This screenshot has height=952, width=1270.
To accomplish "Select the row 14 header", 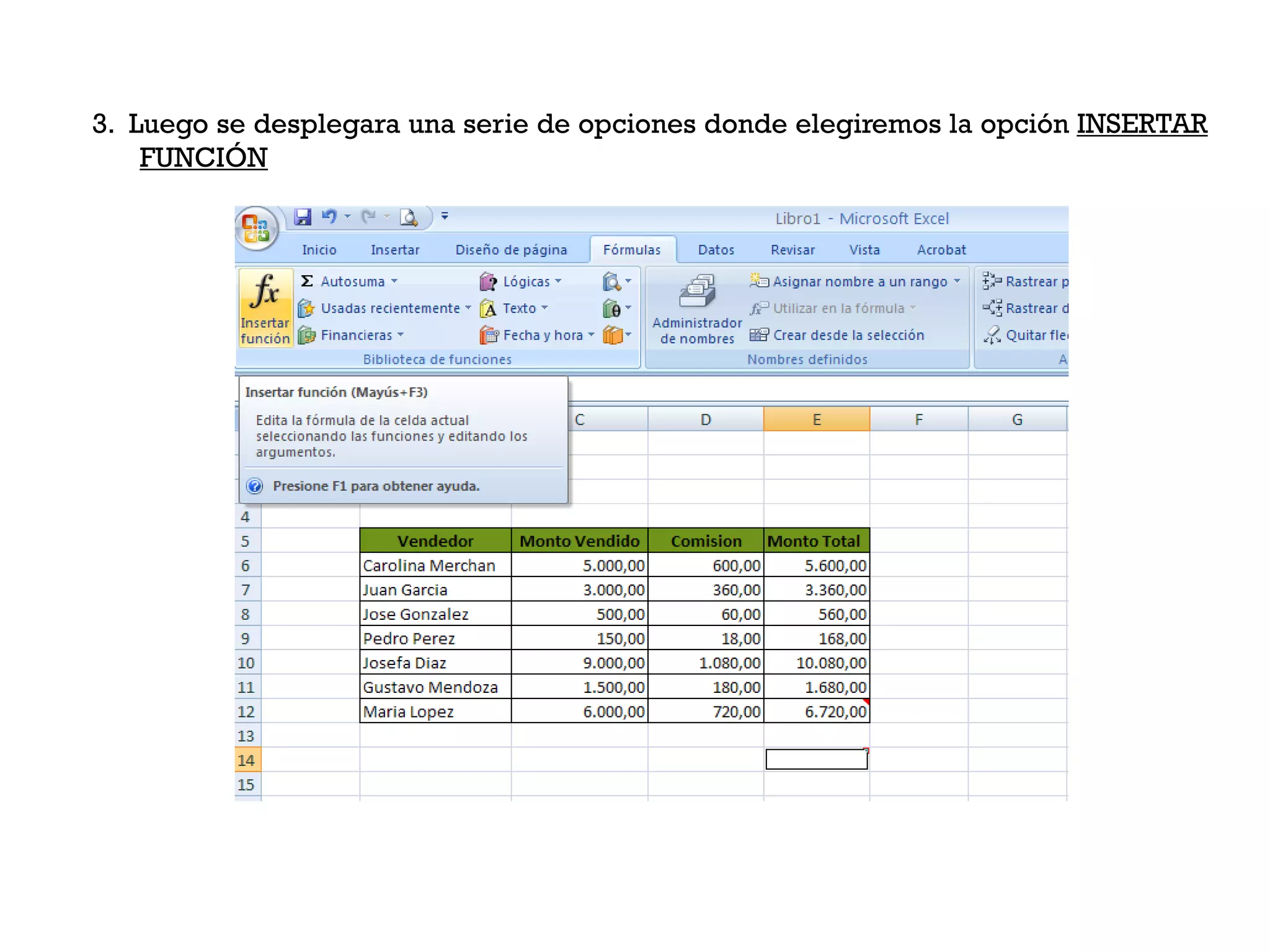I will pyautogui.click(x=246, y=760).
